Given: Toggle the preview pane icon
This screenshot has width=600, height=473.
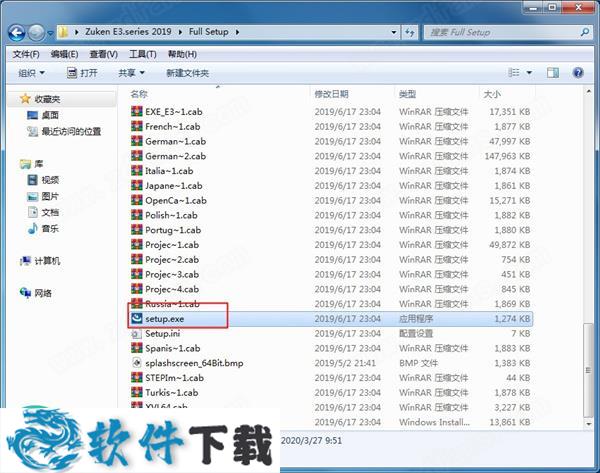Looking at the screenshot, I should (553, 72).
